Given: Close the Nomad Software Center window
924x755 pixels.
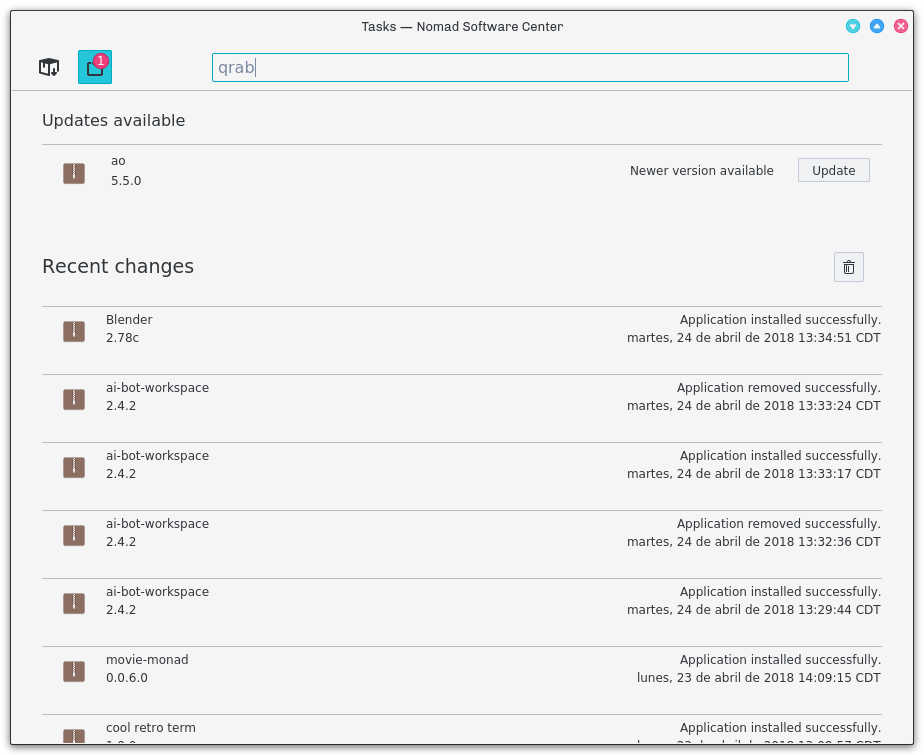Looking at the screenshot, I should [901, 26].
